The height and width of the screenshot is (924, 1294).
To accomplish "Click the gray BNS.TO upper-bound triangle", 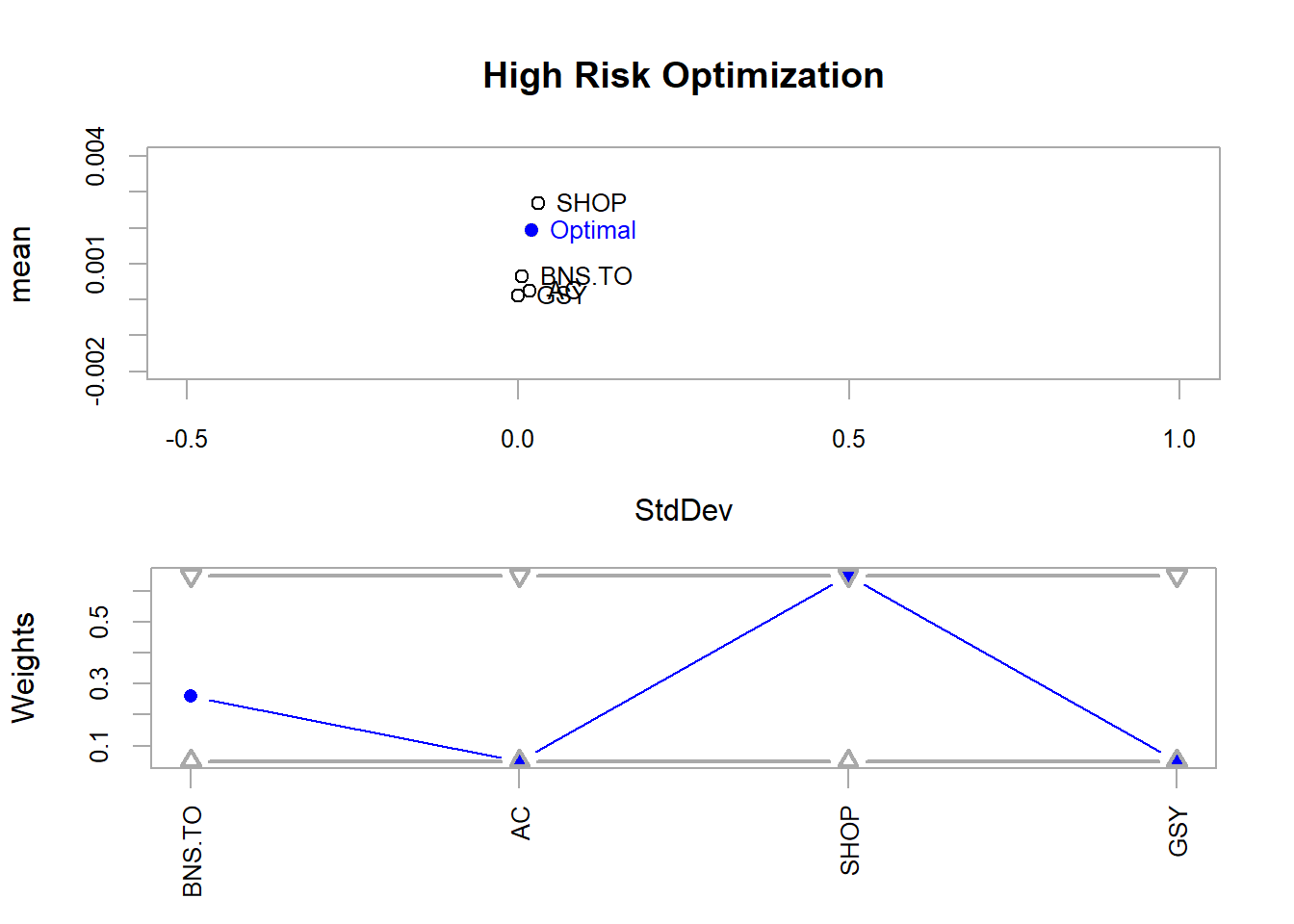I will [191, 577].
